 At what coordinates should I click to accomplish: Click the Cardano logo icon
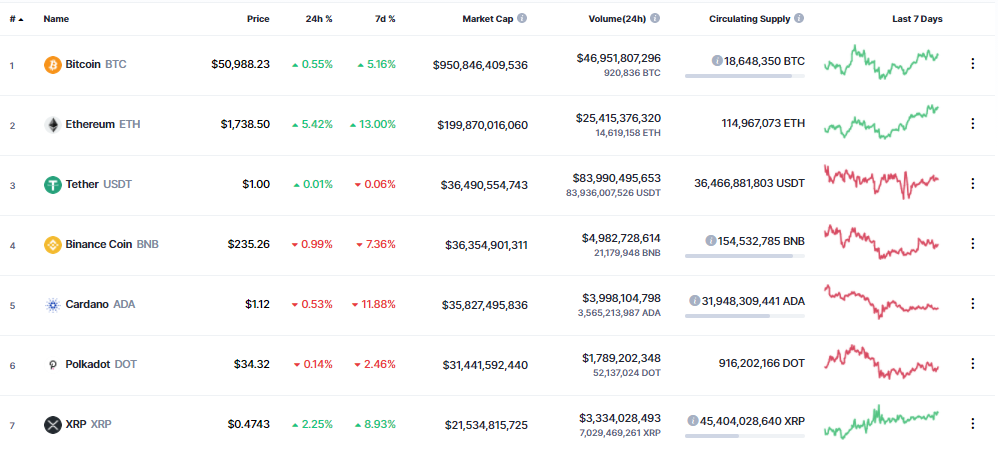tap(52, 304)
